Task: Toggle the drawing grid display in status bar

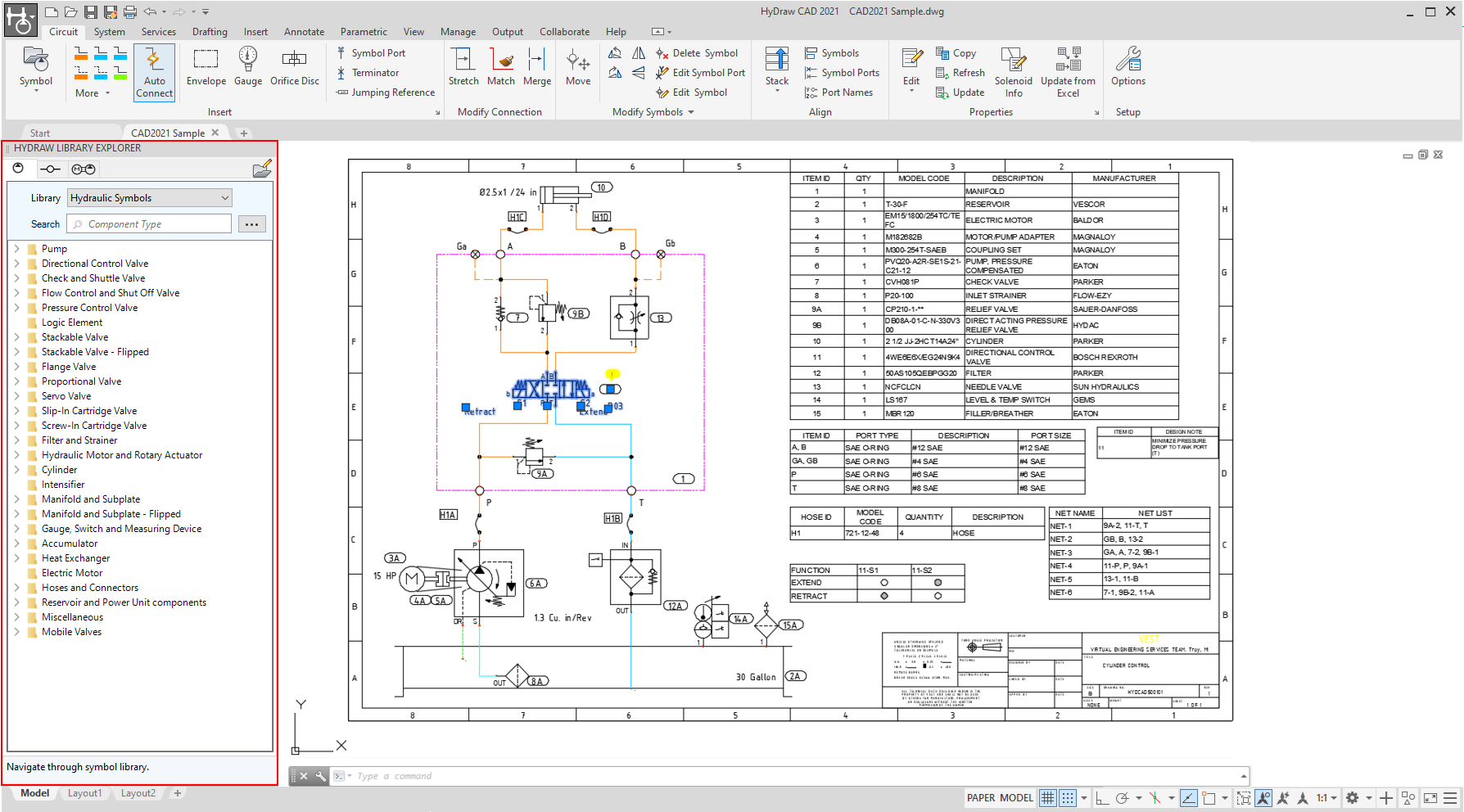Action: pos(1048,798)
